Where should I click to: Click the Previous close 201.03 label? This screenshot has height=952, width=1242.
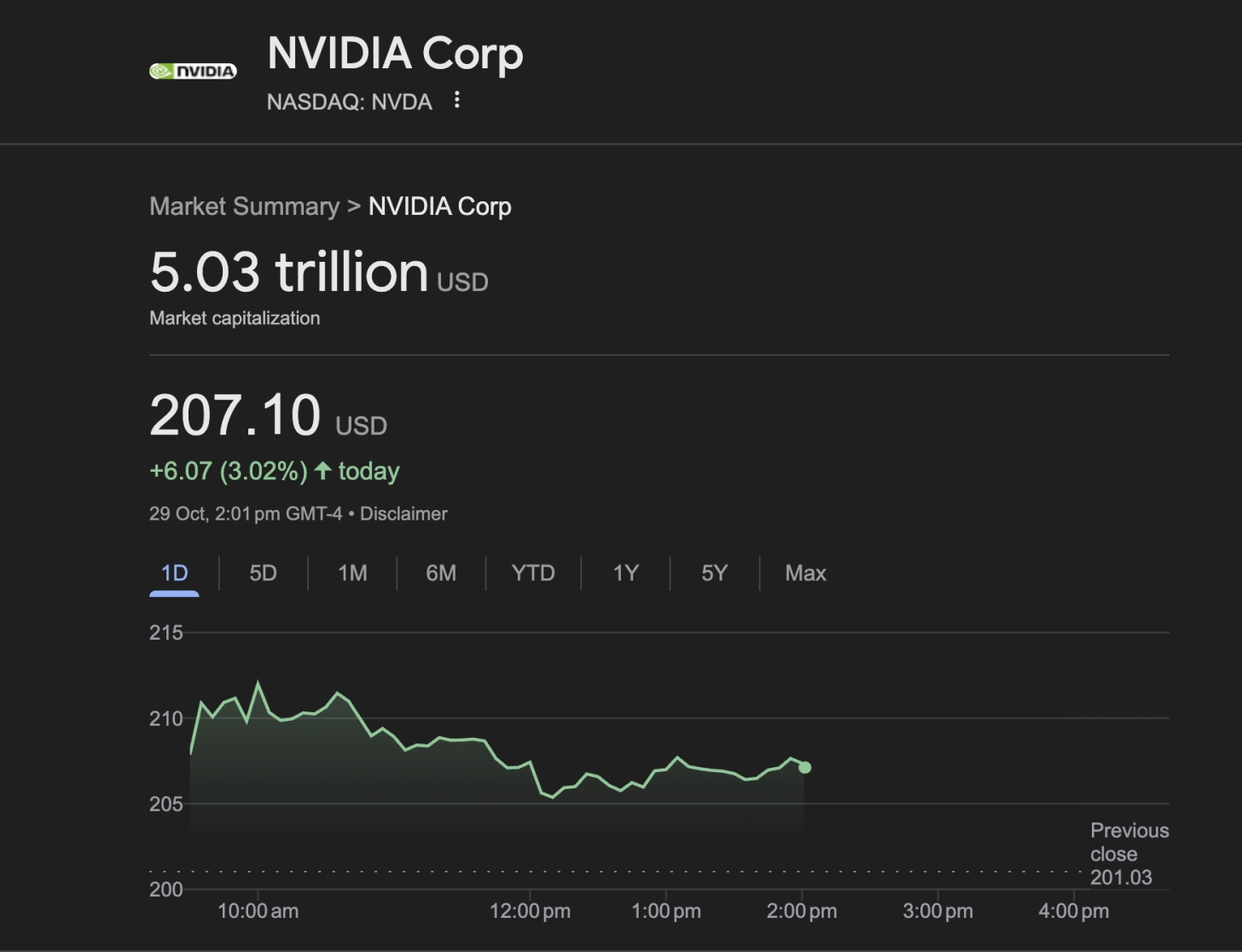click(1128, 853)
